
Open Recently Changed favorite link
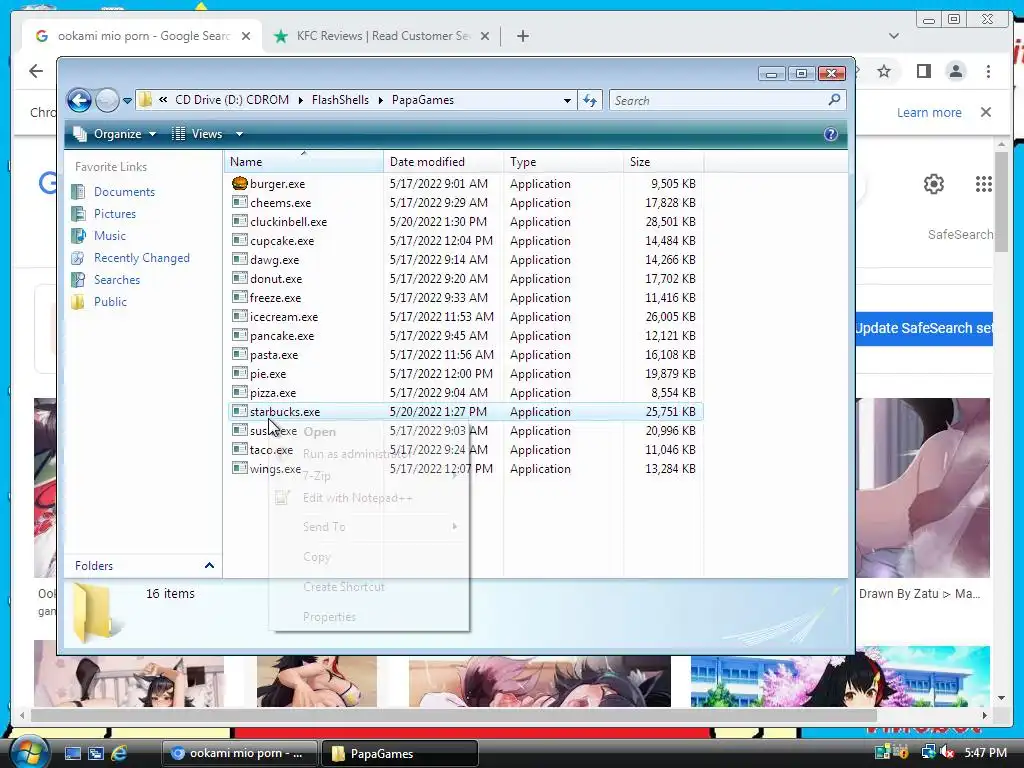click(142, 258)
